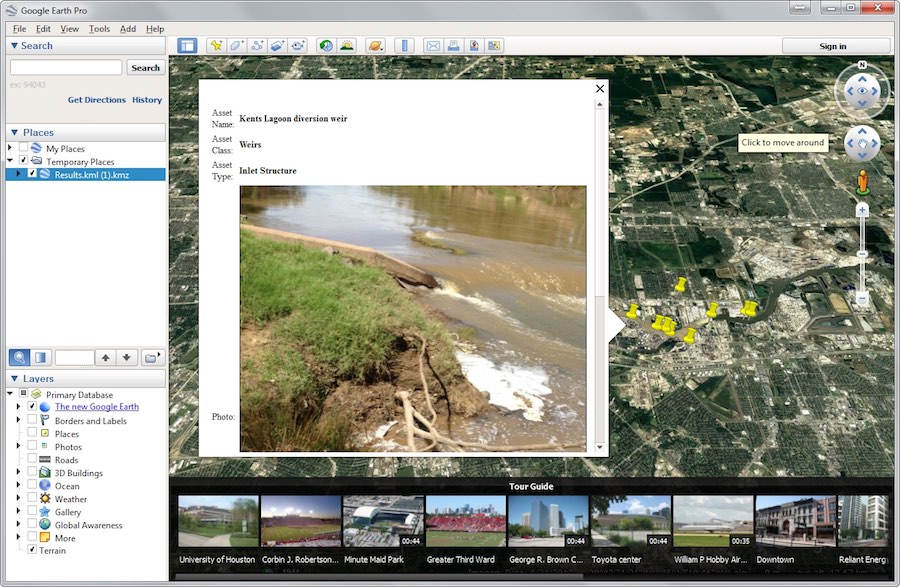
Task: Open The new Google Earth link
Action: click(97, 407)
